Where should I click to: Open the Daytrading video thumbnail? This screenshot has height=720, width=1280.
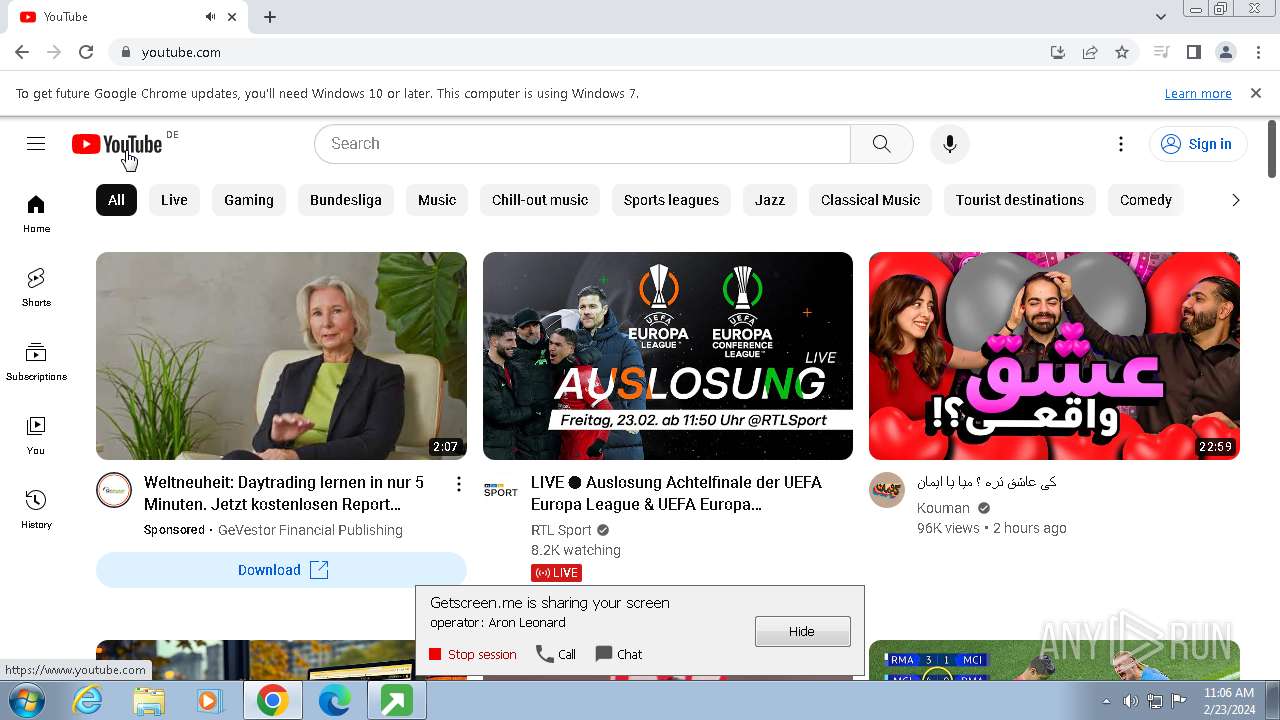tap(281, 356)
